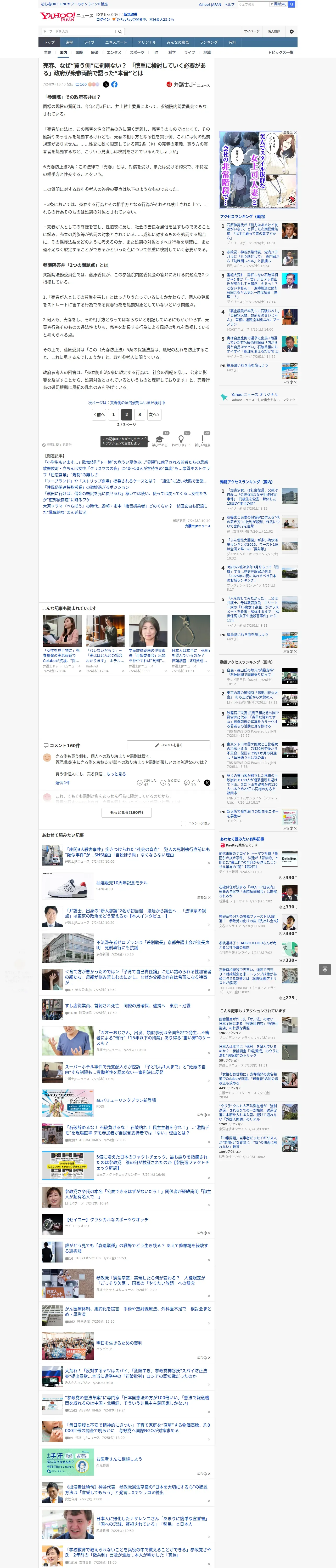
Task: Open the 購入履歴 link
Action: pos(274,32)
